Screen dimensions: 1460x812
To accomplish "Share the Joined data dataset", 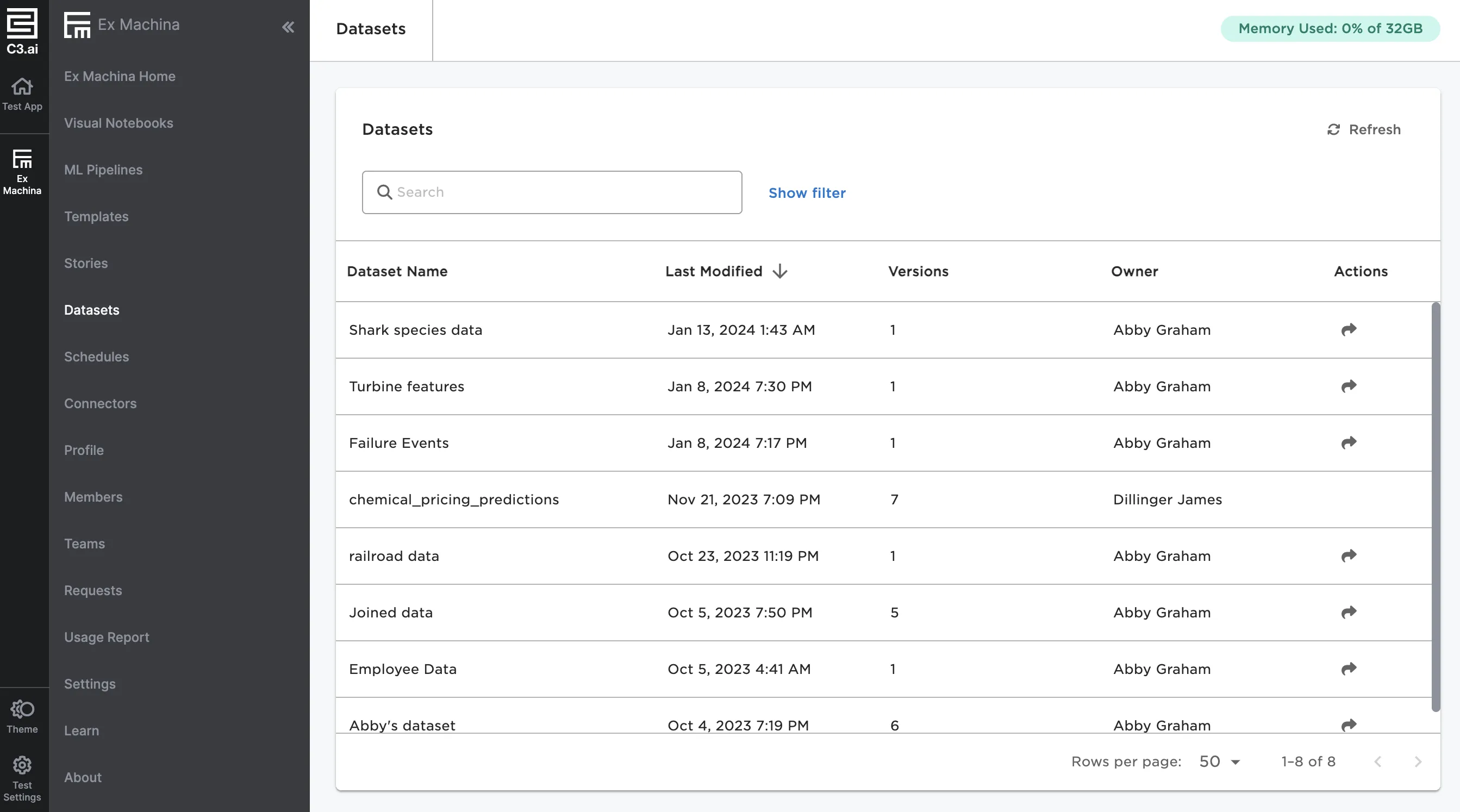I will 1349,612.
